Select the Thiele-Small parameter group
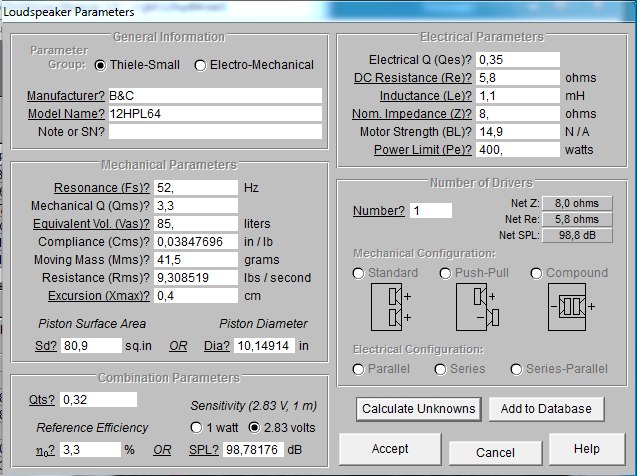Viewport: 637px width, 476px height. coord(101,65)
